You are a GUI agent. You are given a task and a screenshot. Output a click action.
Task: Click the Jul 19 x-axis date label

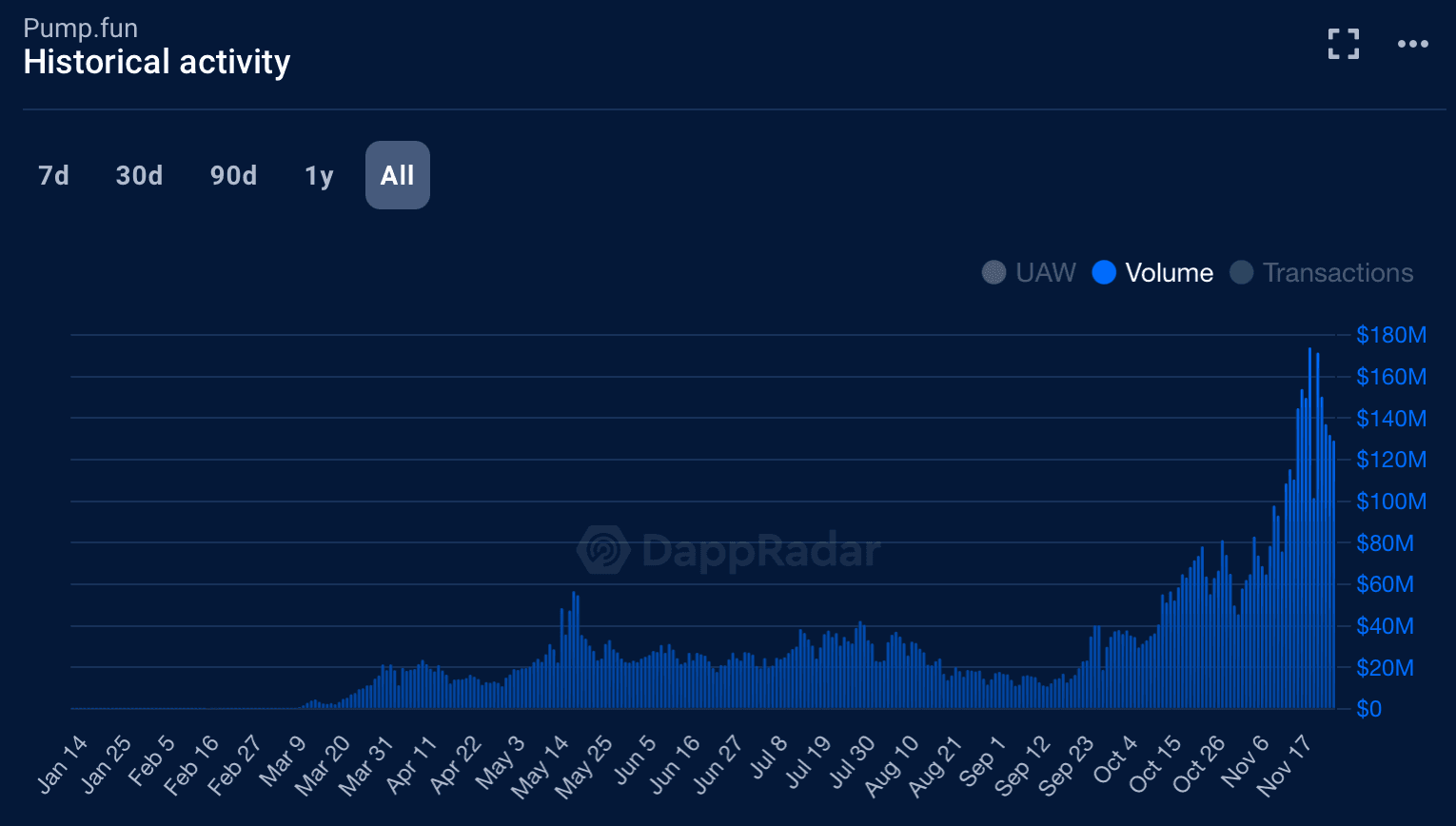click(808, 762)
